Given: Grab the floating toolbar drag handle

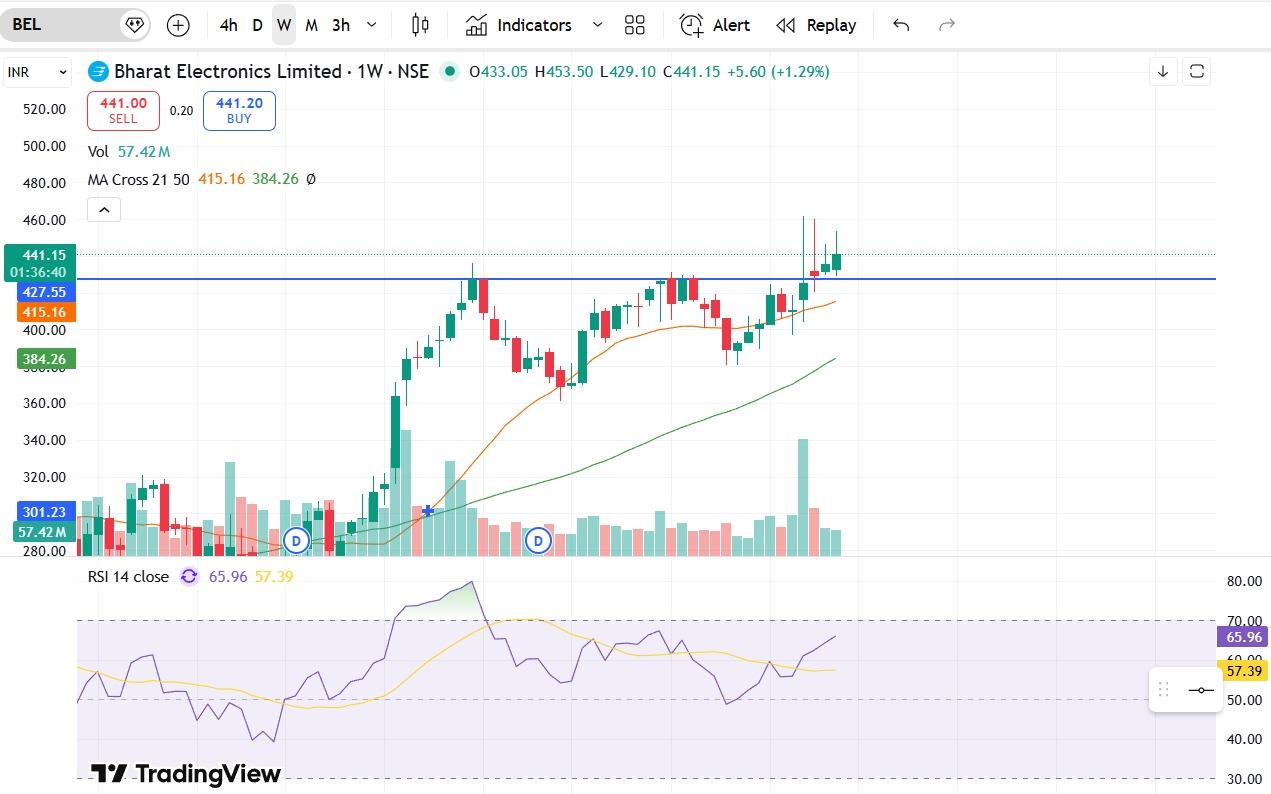Looking at the screenshot, I should 1163,689.
